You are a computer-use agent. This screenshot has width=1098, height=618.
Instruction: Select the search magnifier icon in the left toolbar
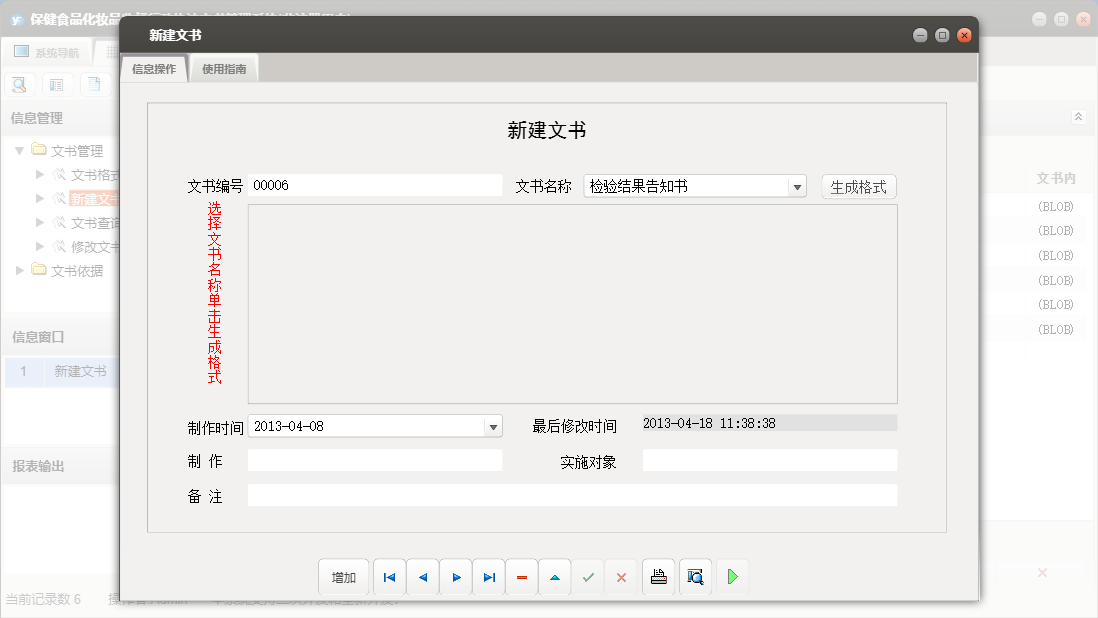tap(18, 84)
